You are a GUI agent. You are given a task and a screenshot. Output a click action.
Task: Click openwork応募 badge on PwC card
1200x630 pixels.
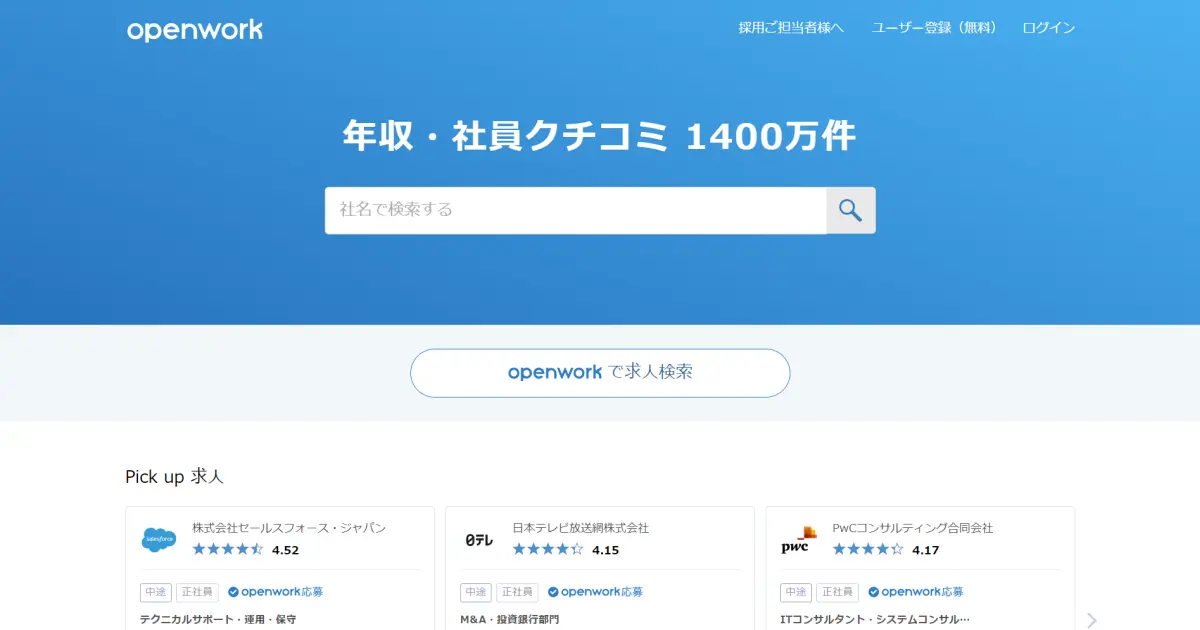[x=916, y=592]
